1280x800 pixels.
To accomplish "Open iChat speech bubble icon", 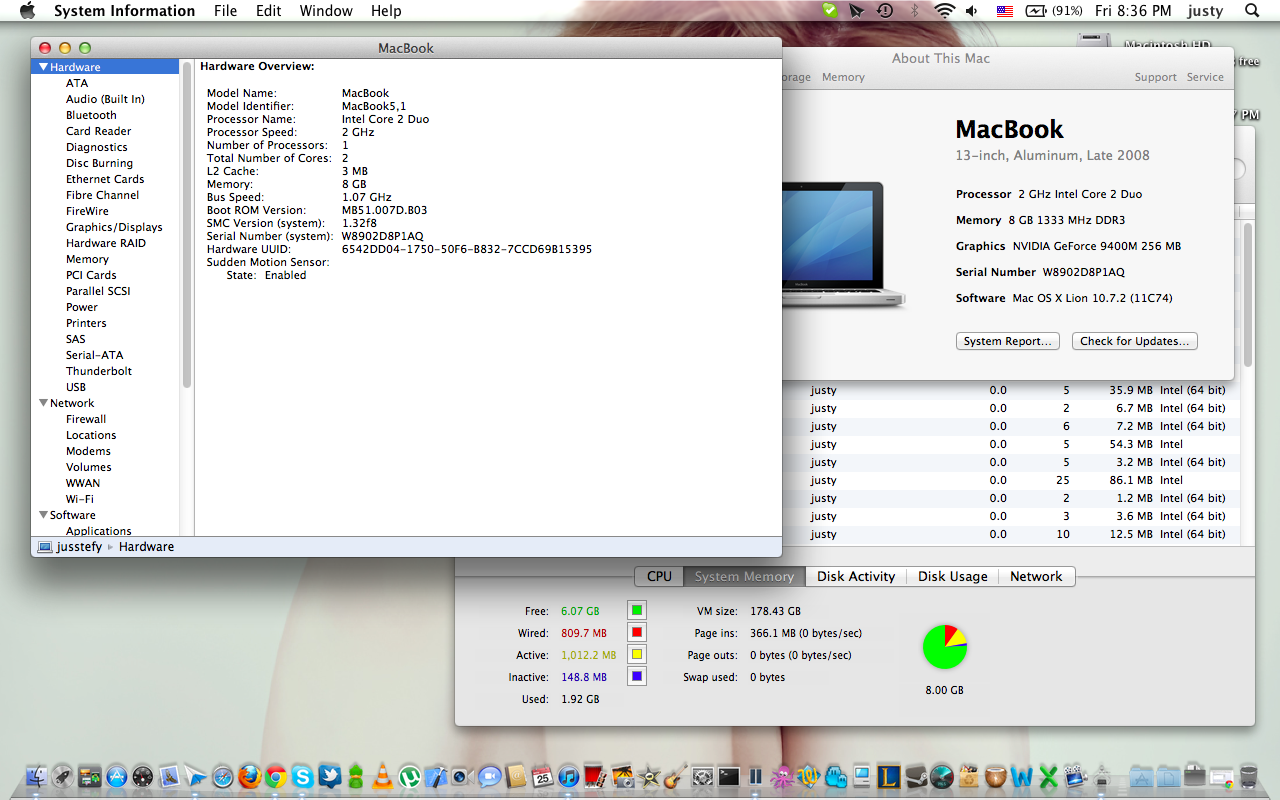I will pyautogui.click(x=489, y=776).
